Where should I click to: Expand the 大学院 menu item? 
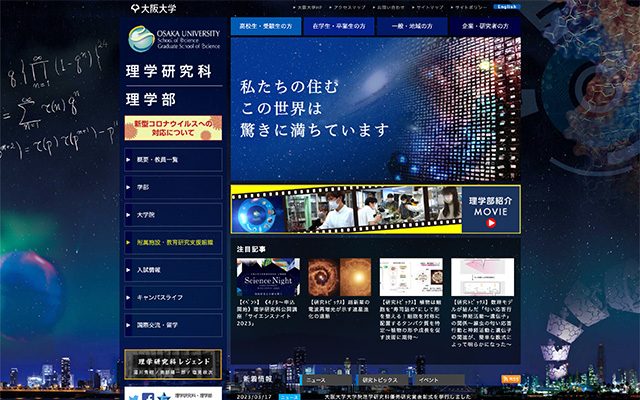point(173,215)
